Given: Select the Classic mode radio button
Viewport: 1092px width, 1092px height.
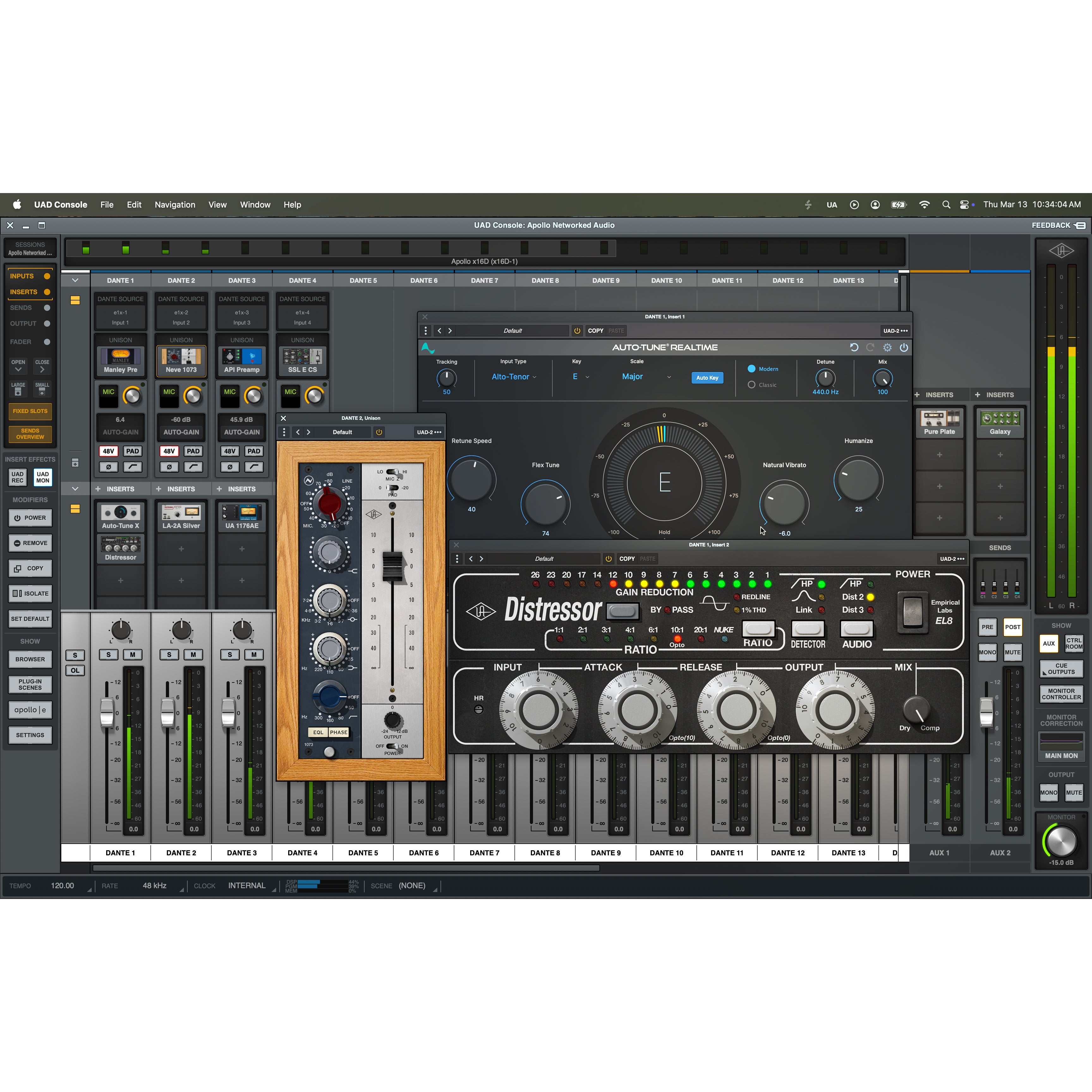Looking at the screenshot, I should [x=751, y=385].
